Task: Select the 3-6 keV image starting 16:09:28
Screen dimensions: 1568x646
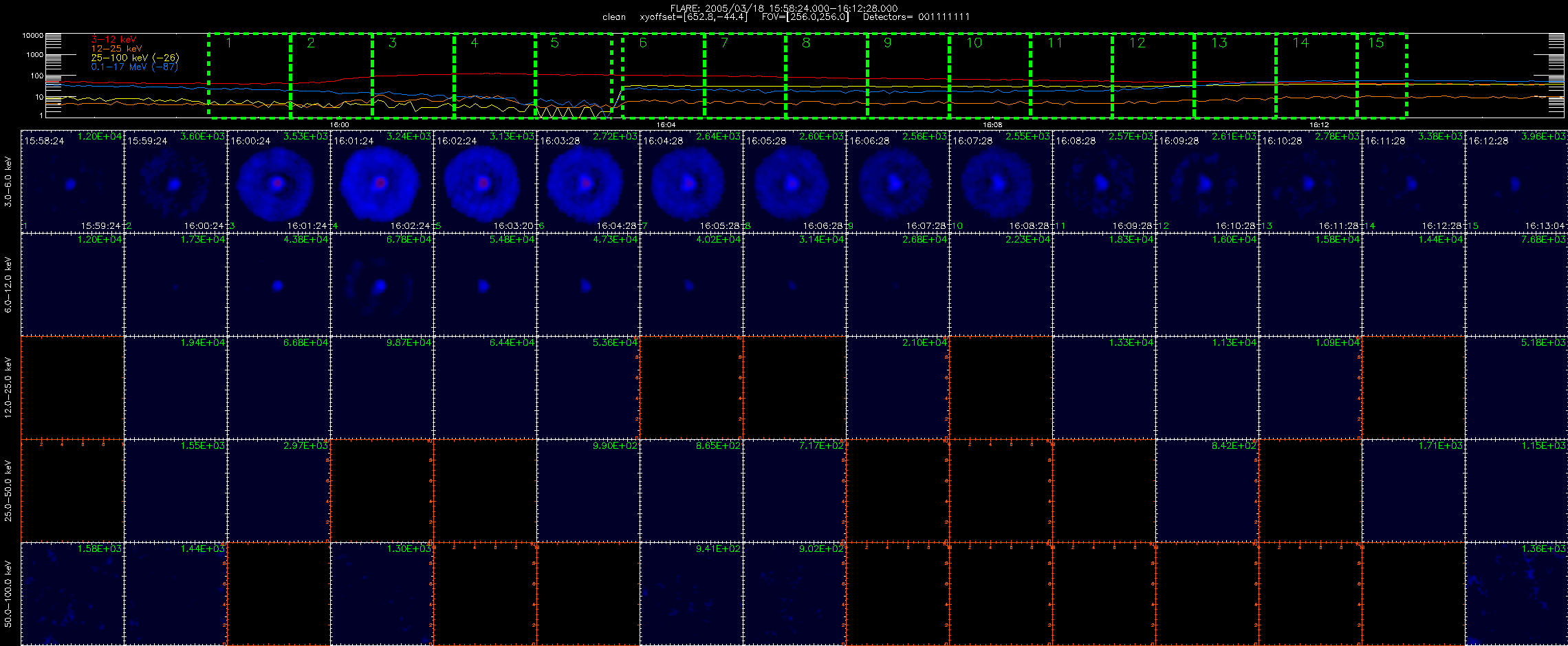Action: click(1207, 181)
